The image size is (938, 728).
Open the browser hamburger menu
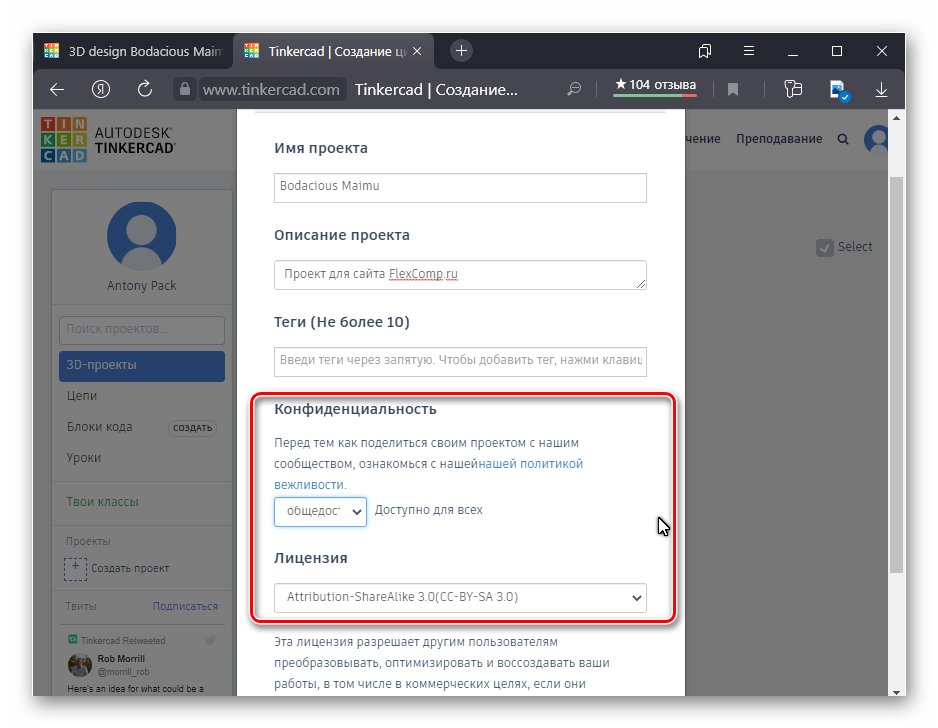(x=749, y=51)
